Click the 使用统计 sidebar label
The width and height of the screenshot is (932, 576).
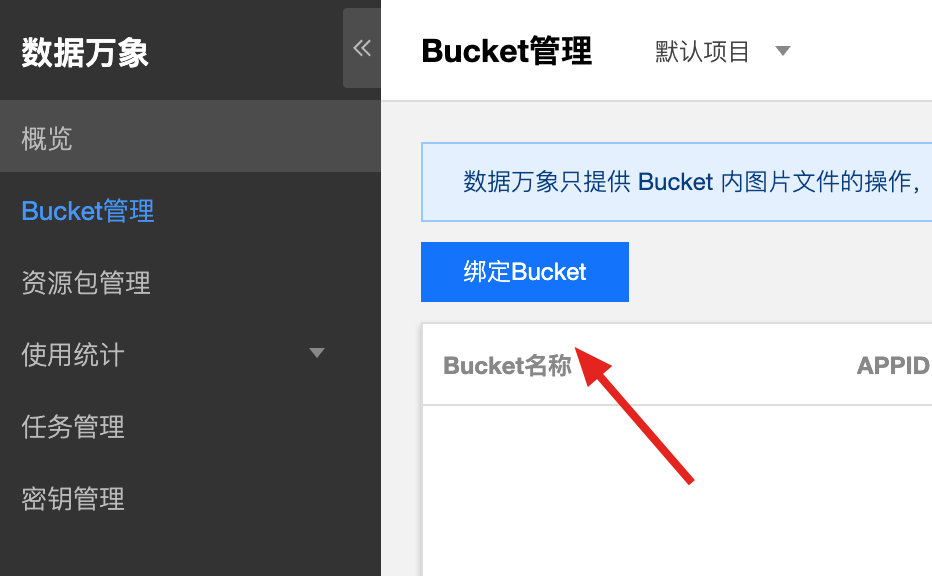[73, 355]
